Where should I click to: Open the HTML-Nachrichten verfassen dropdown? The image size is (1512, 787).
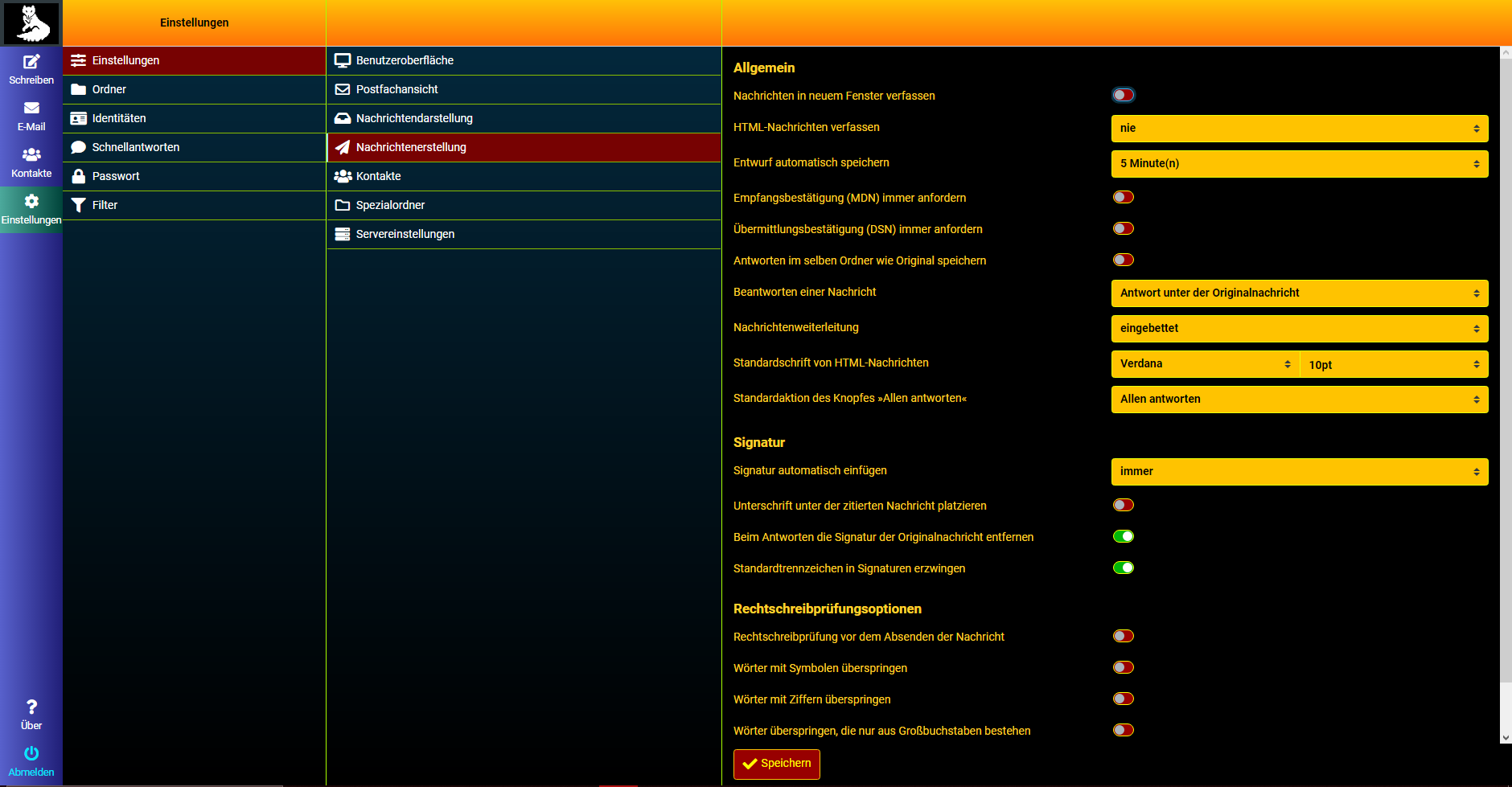click(x=1299, y=129)
